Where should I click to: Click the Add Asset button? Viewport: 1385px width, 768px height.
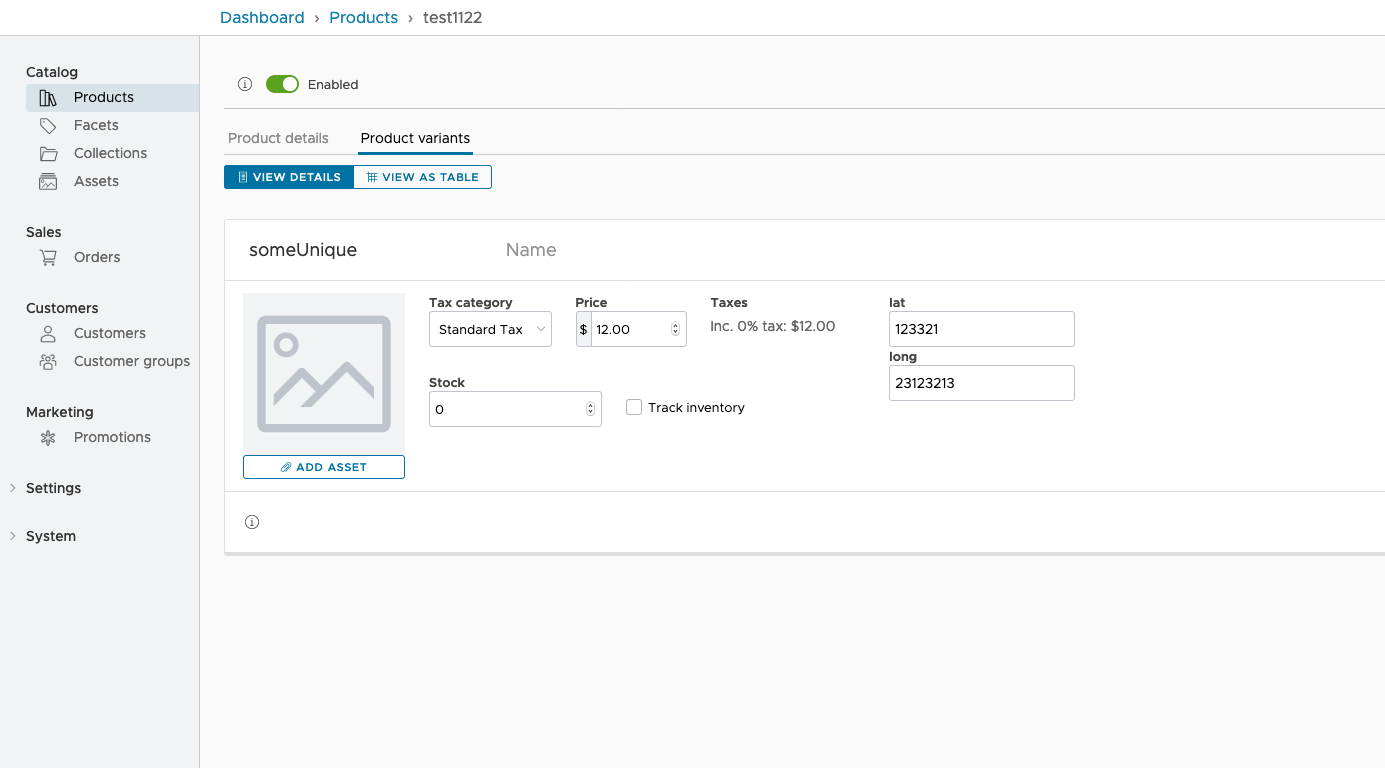(323, 466)
